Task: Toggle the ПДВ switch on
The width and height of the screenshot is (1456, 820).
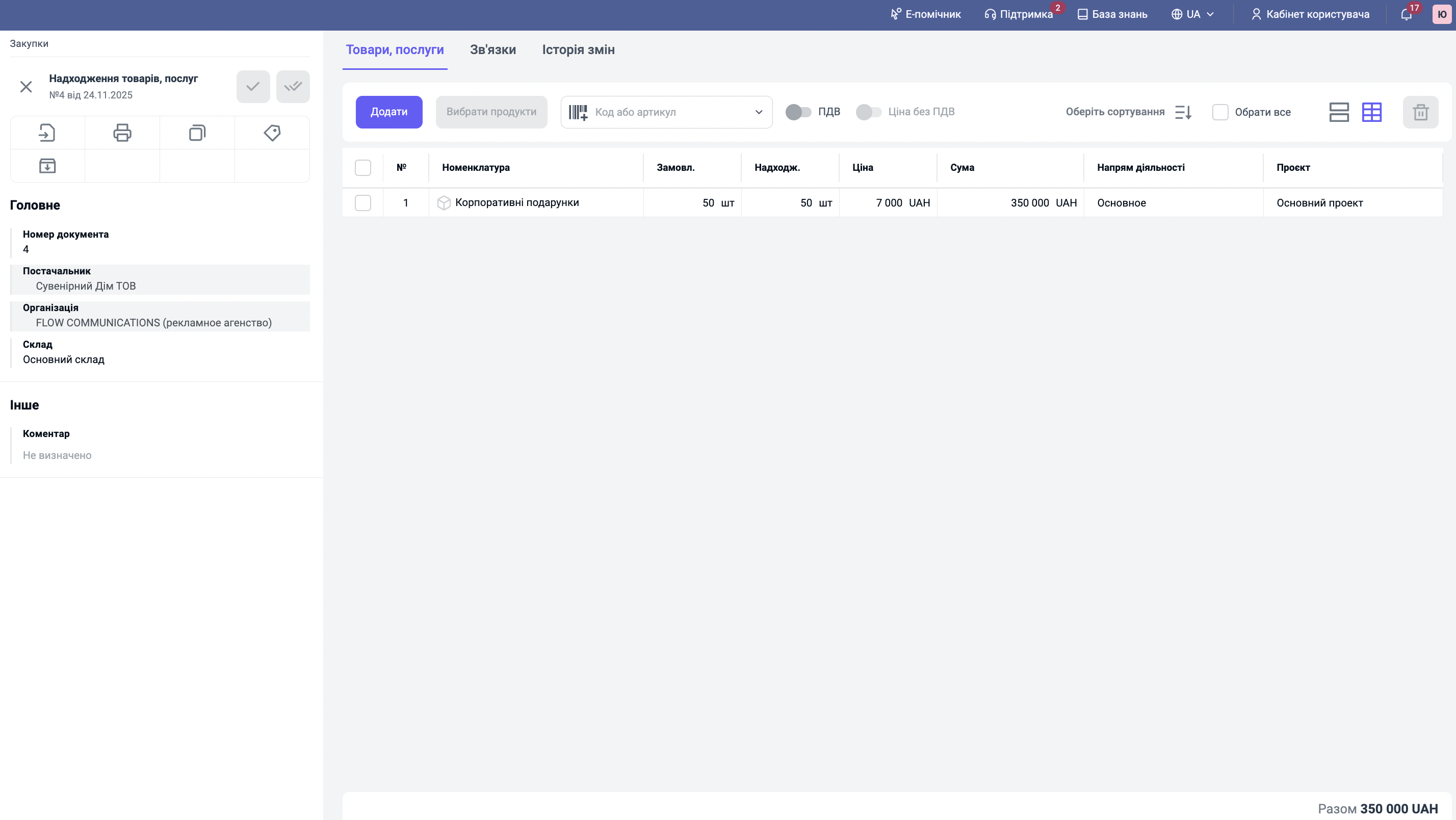Action: click(x=798, y=112)
